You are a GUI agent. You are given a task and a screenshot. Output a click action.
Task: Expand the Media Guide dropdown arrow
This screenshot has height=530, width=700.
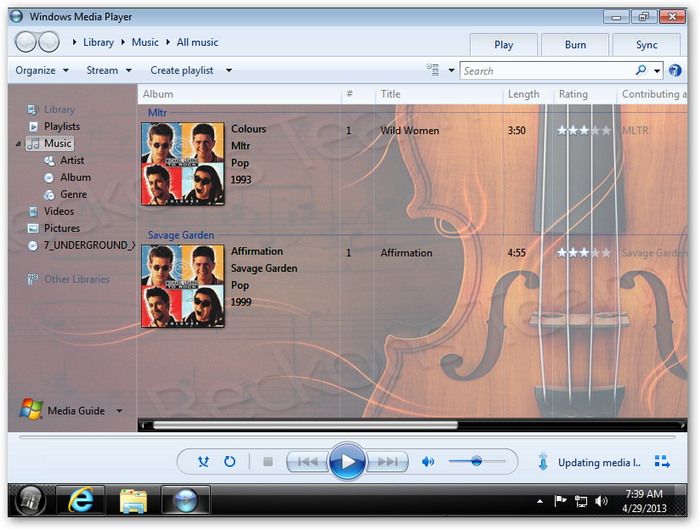click(119, 411)
